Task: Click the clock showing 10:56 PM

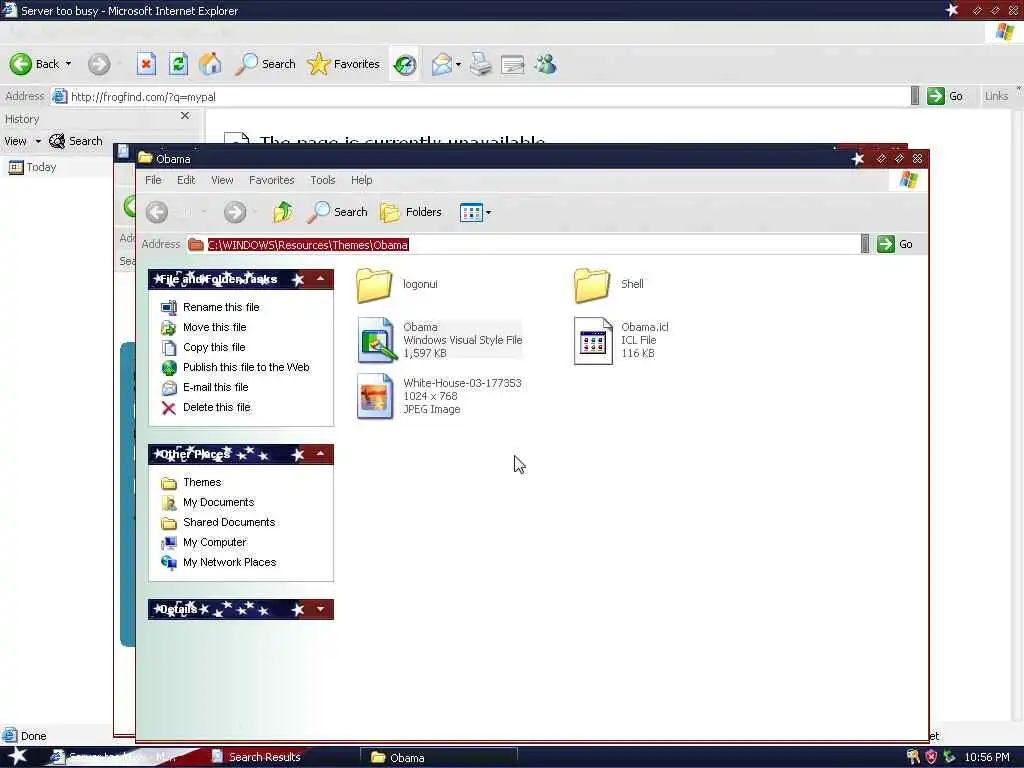Action: click(987, 758)
